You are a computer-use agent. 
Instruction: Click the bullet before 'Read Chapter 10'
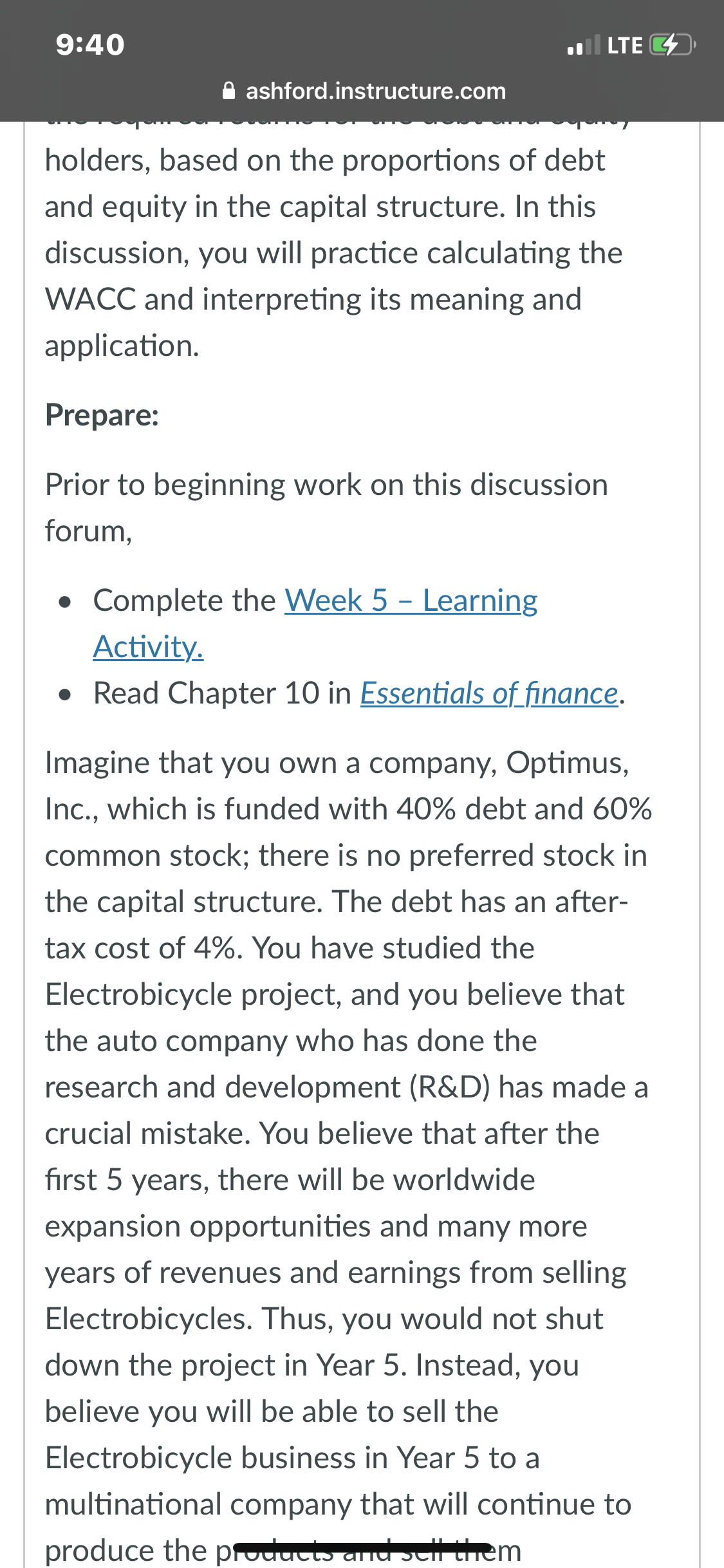point(64,696)
